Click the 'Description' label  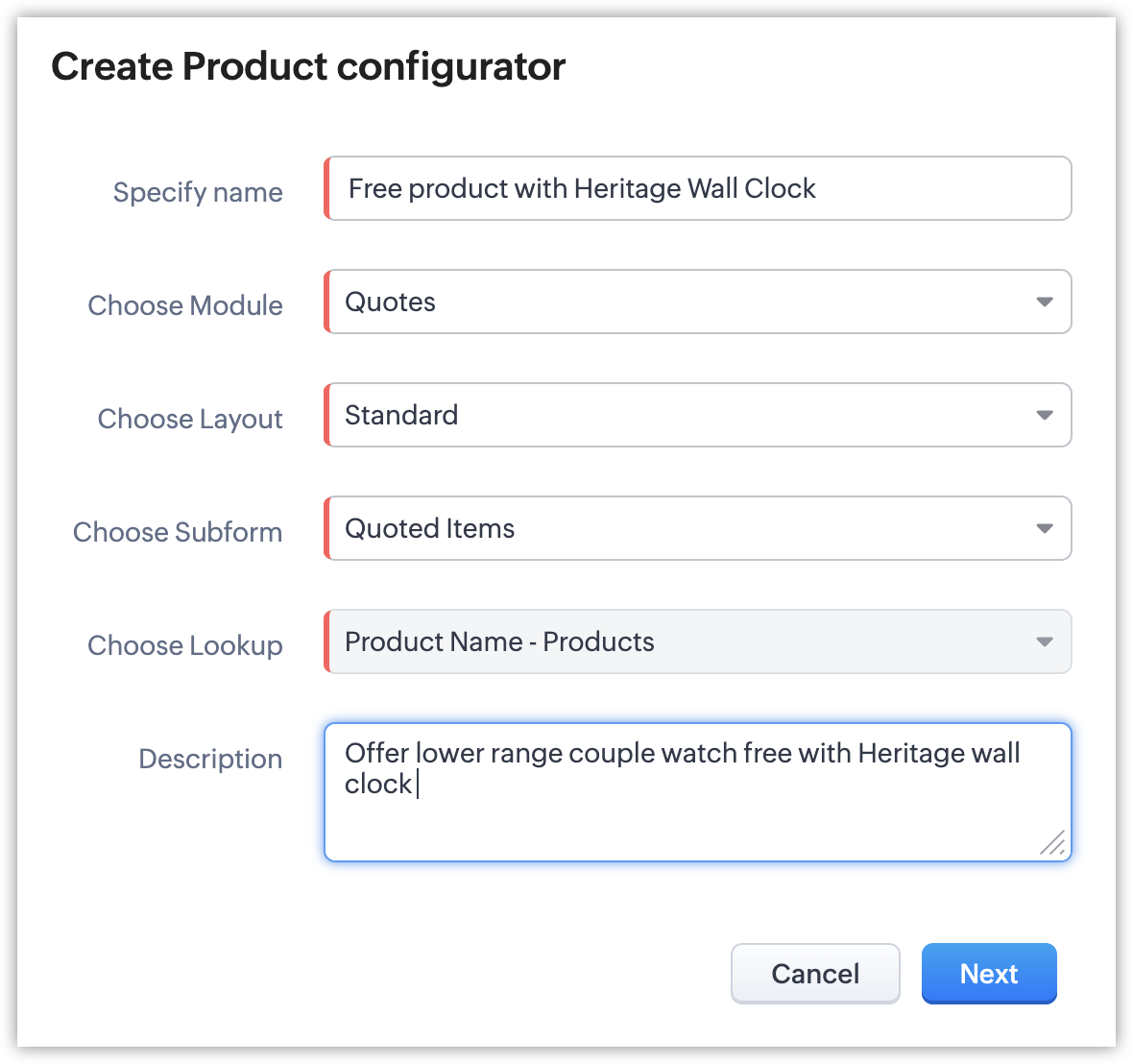point(210,759)
